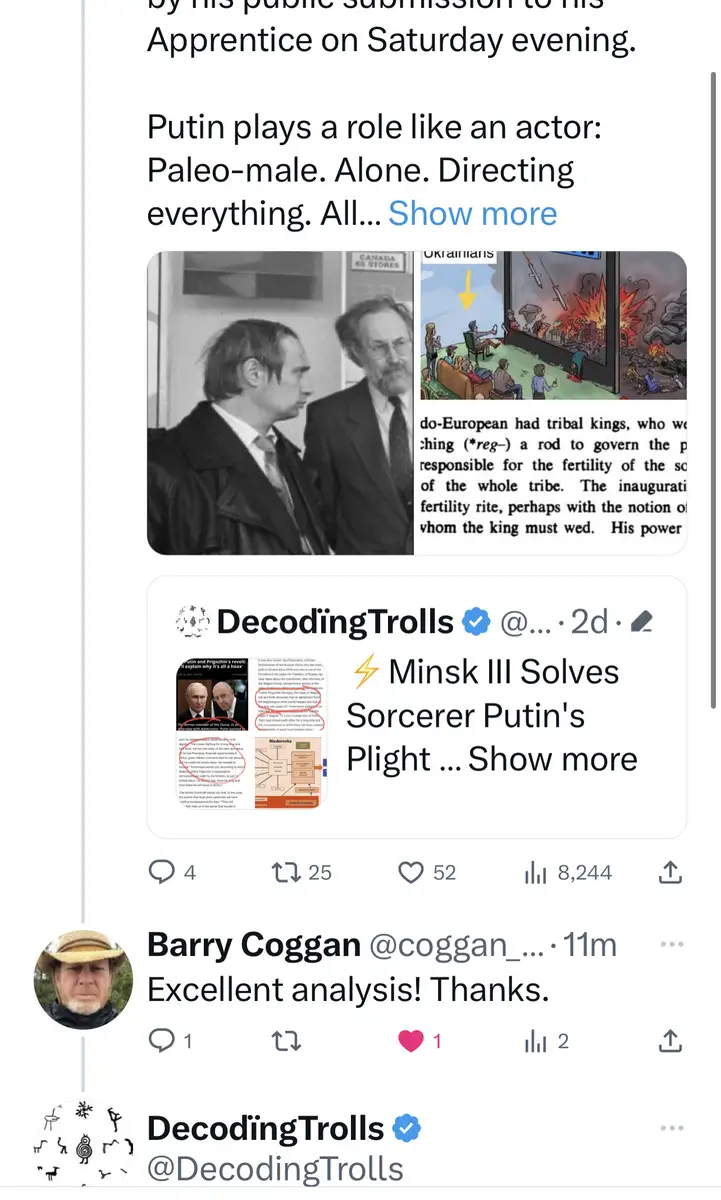Open more options for bottom DecodingTrolls tweet
721x1200 pixels.
671,1128
